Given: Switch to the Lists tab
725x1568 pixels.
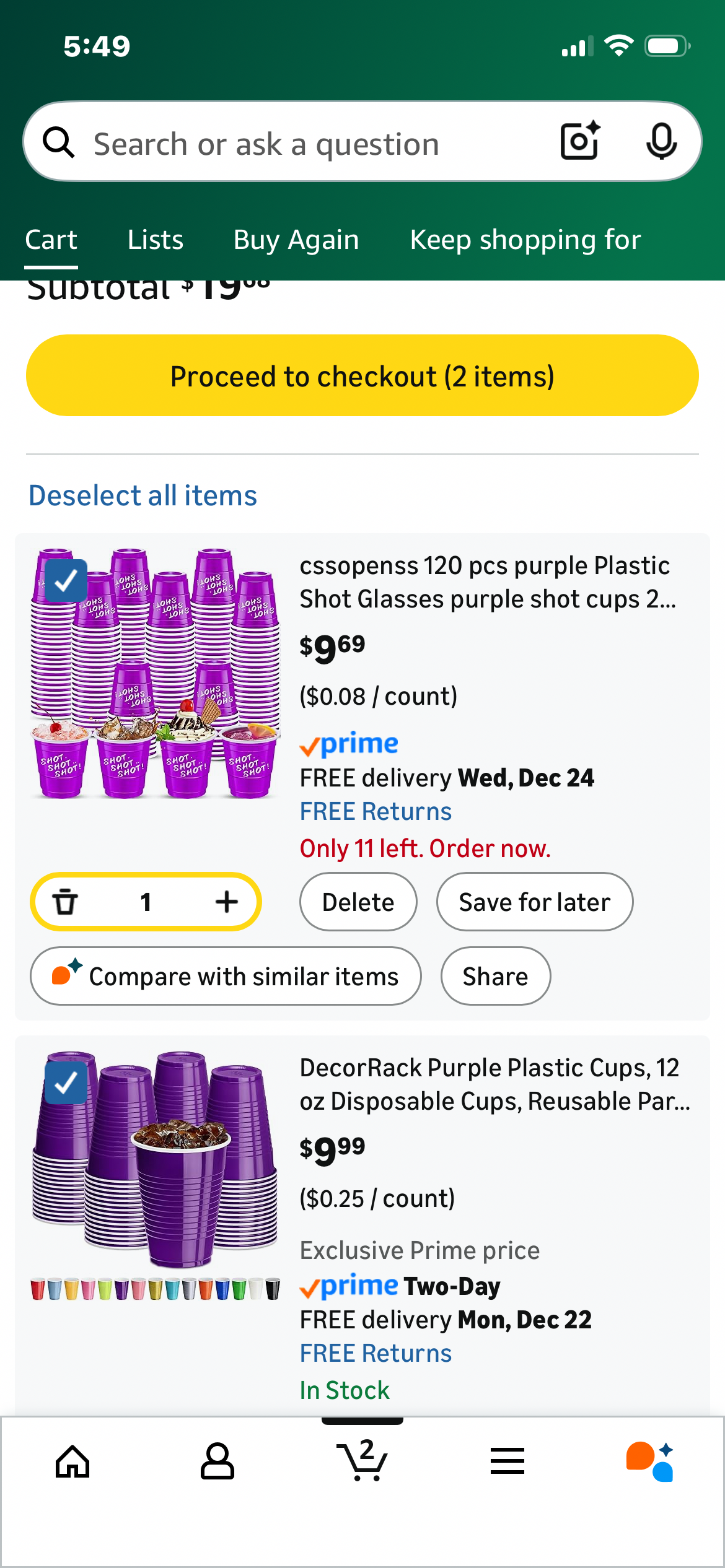Looking at the screenshot, I should 156,240.
